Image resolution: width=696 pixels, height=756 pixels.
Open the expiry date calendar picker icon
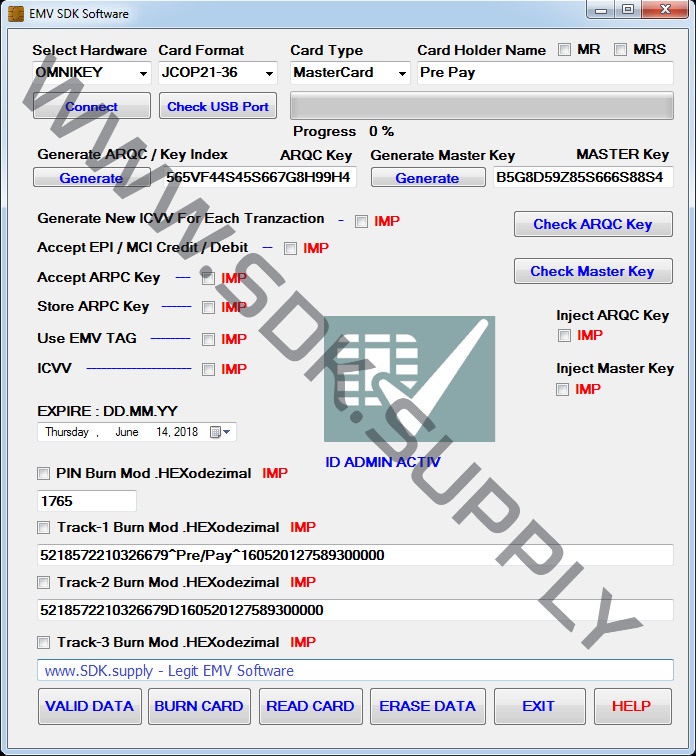click(220, 432)
